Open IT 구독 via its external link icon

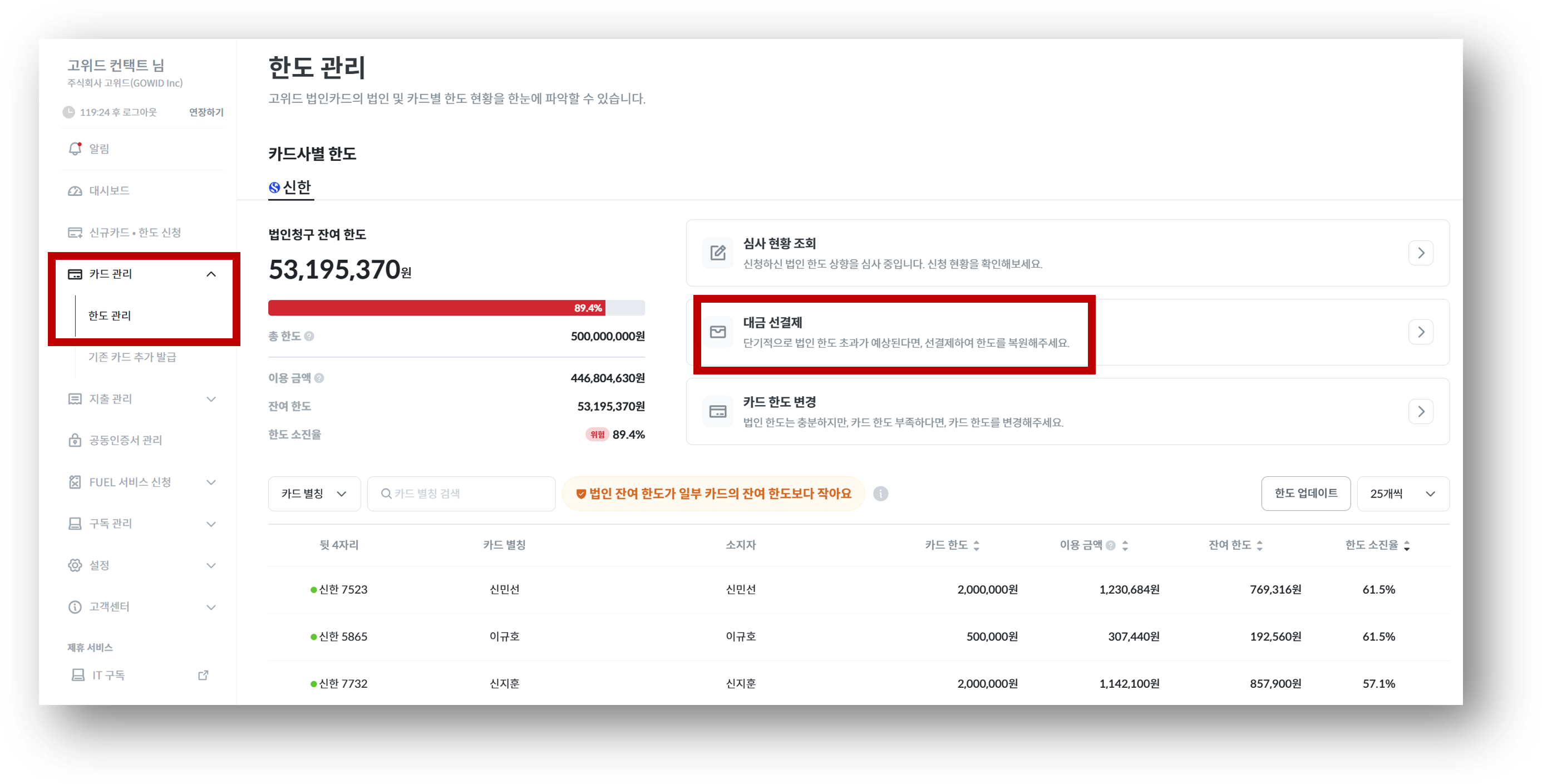point(203,675)
